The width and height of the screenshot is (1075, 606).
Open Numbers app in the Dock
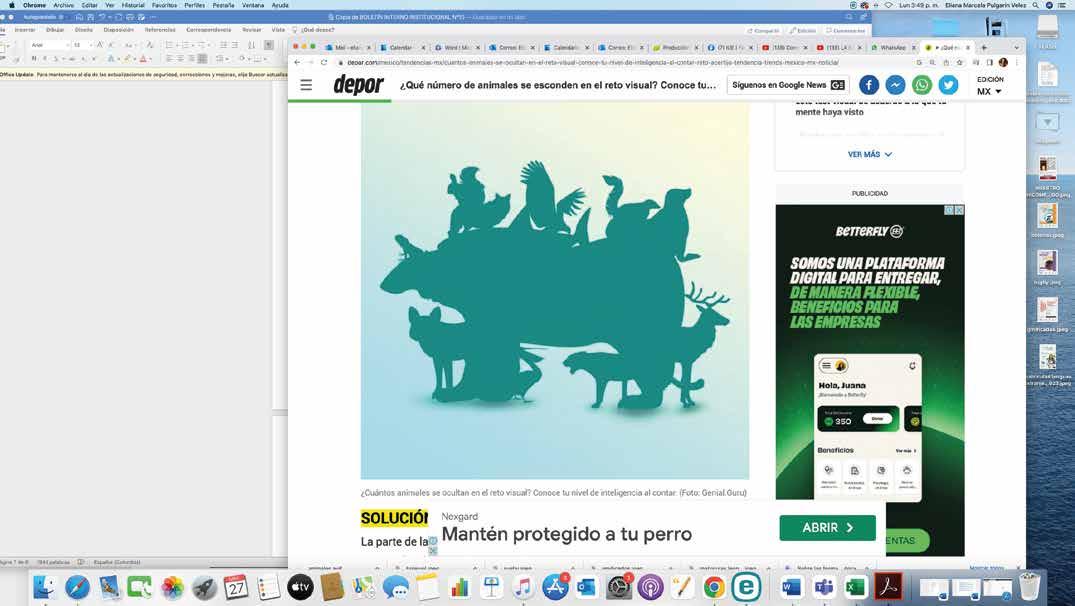point(459,587)
